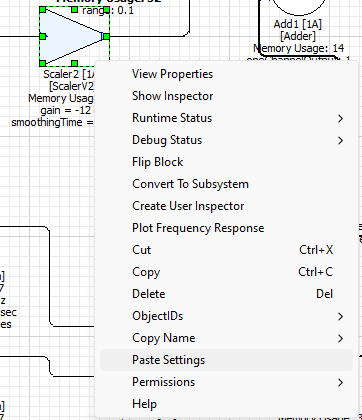Select Convert To Subsystem
The width and height of the screenshot is (362, 420).
pos(226,184)
